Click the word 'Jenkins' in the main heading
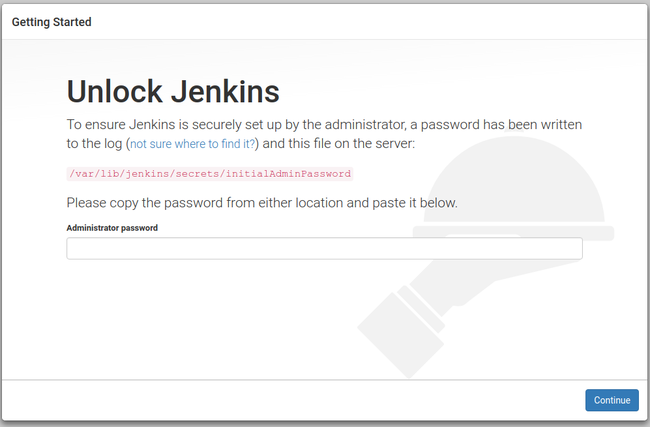The image size is (650, 427). tap(222, 92)
